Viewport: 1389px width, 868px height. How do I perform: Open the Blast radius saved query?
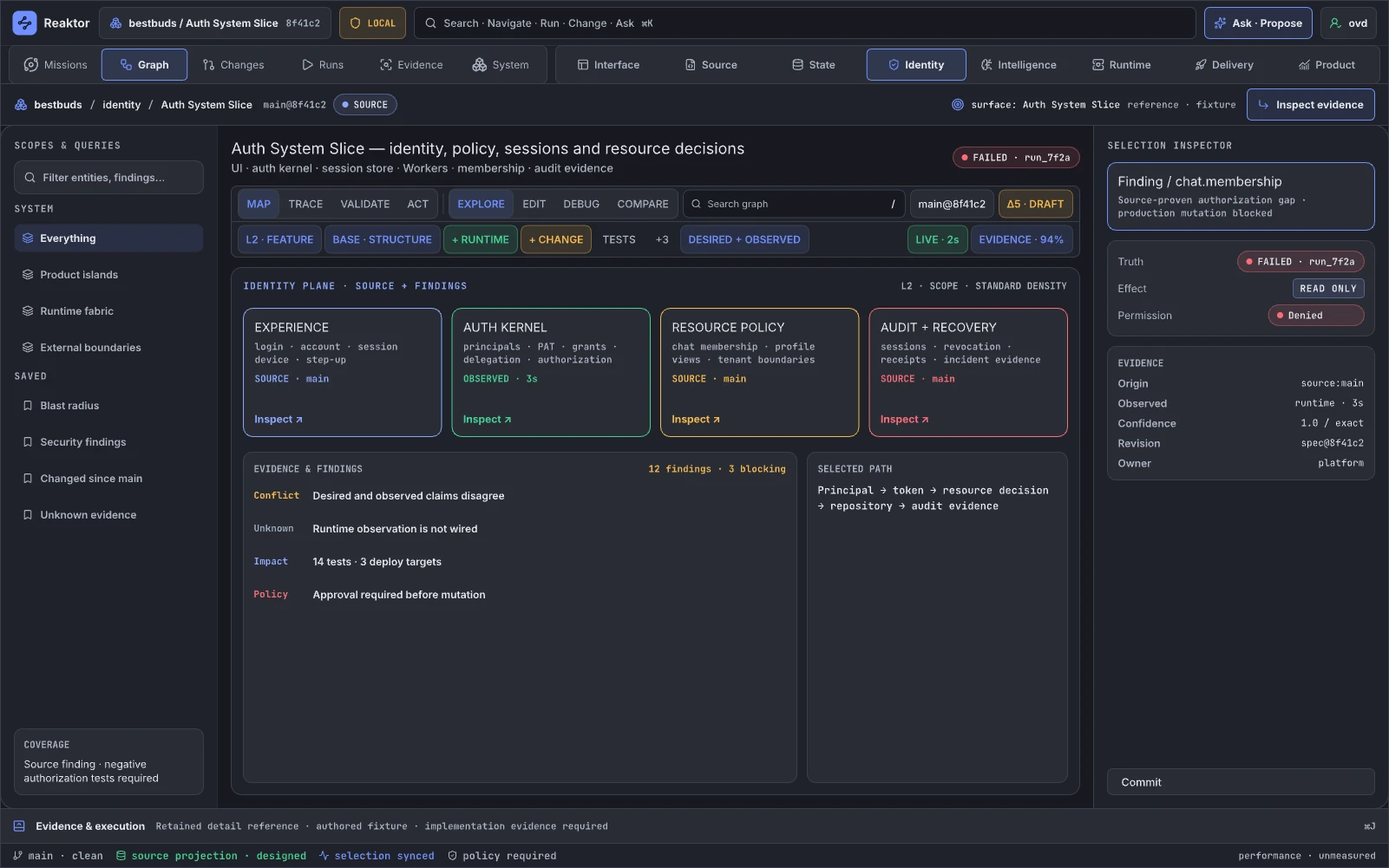(108, 406)
